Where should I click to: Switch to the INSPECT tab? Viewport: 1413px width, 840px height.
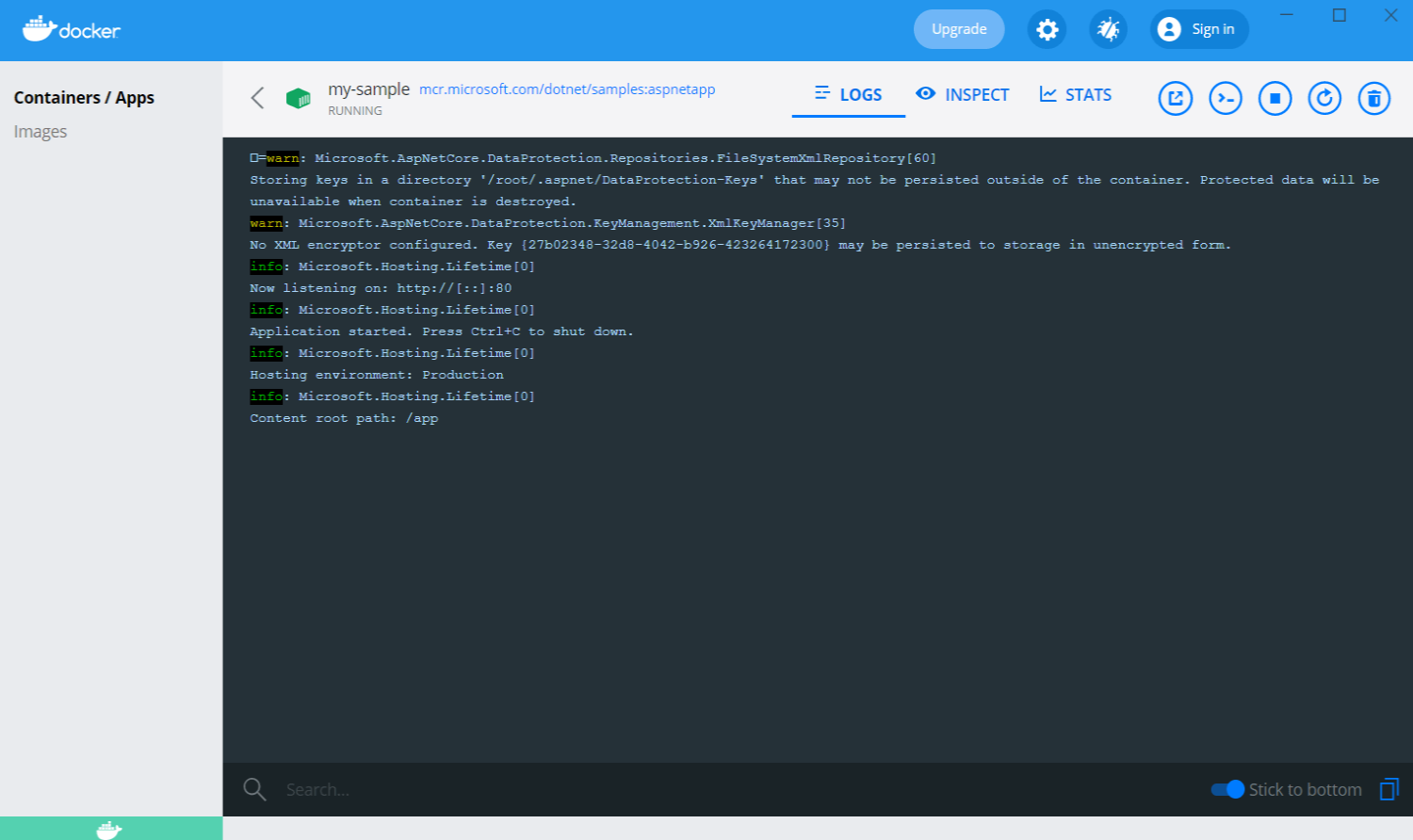coord(963,94)
